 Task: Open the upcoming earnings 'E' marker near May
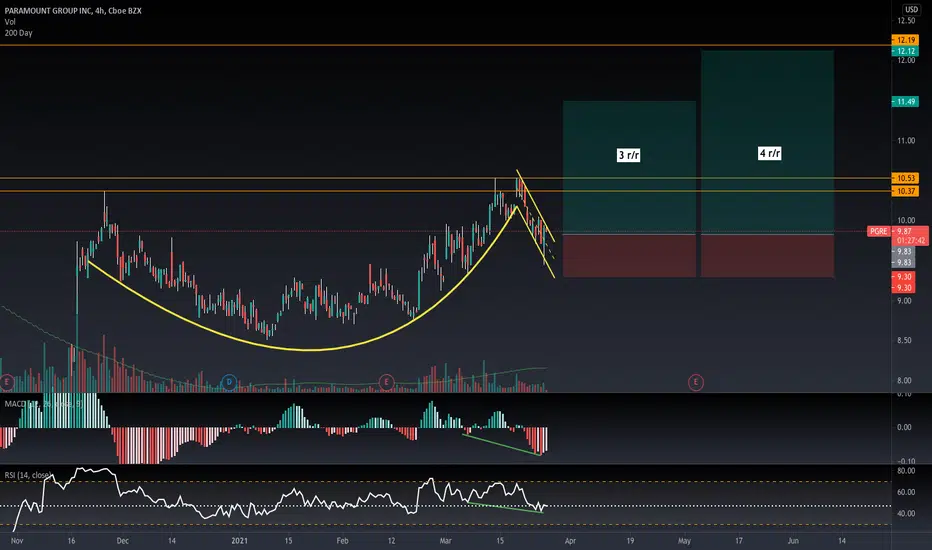(695, 382)
